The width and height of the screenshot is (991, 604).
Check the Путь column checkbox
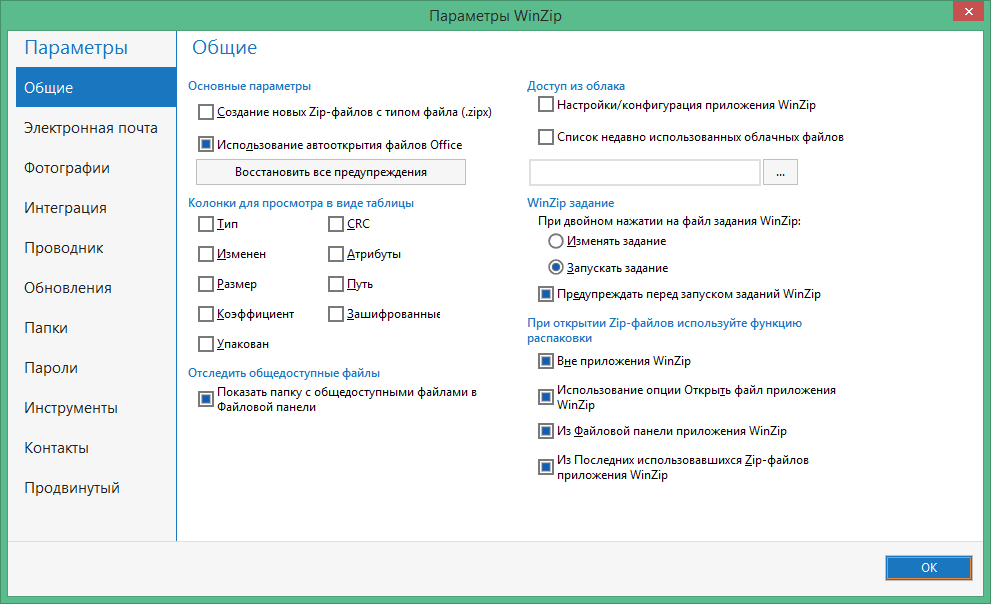pyautogui.click(x=336, y=284)
